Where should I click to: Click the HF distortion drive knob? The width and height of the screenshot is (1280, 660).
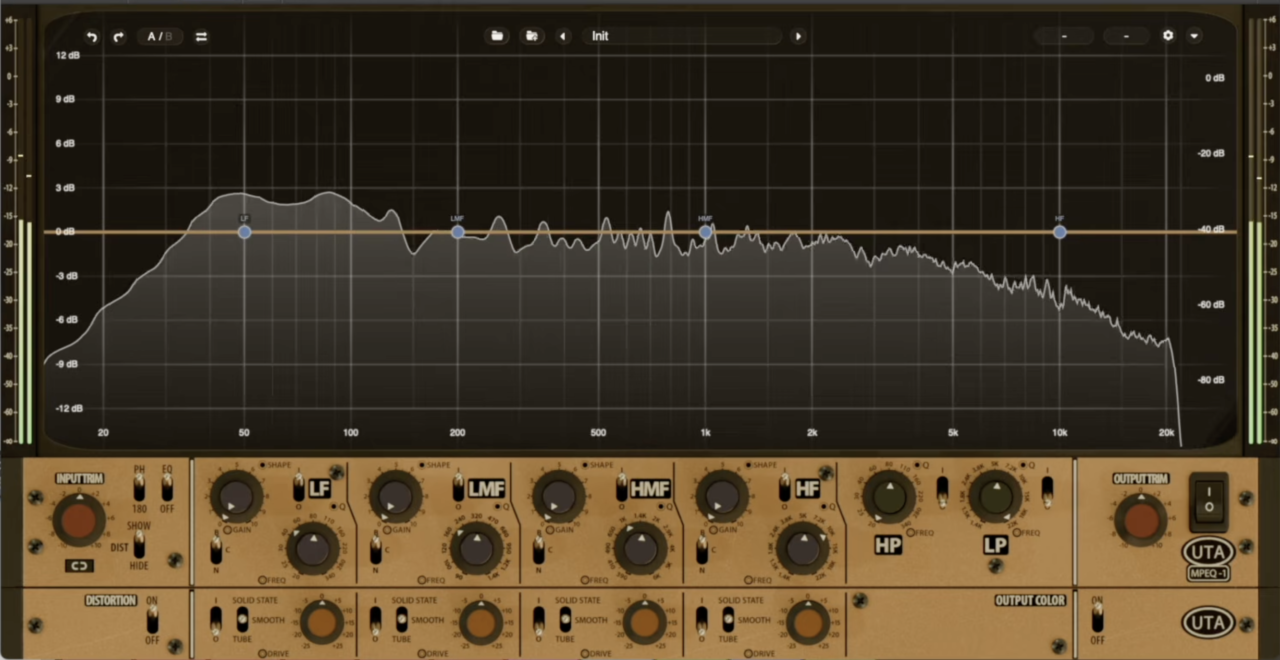pyautogui.click(x=807, y=622)
